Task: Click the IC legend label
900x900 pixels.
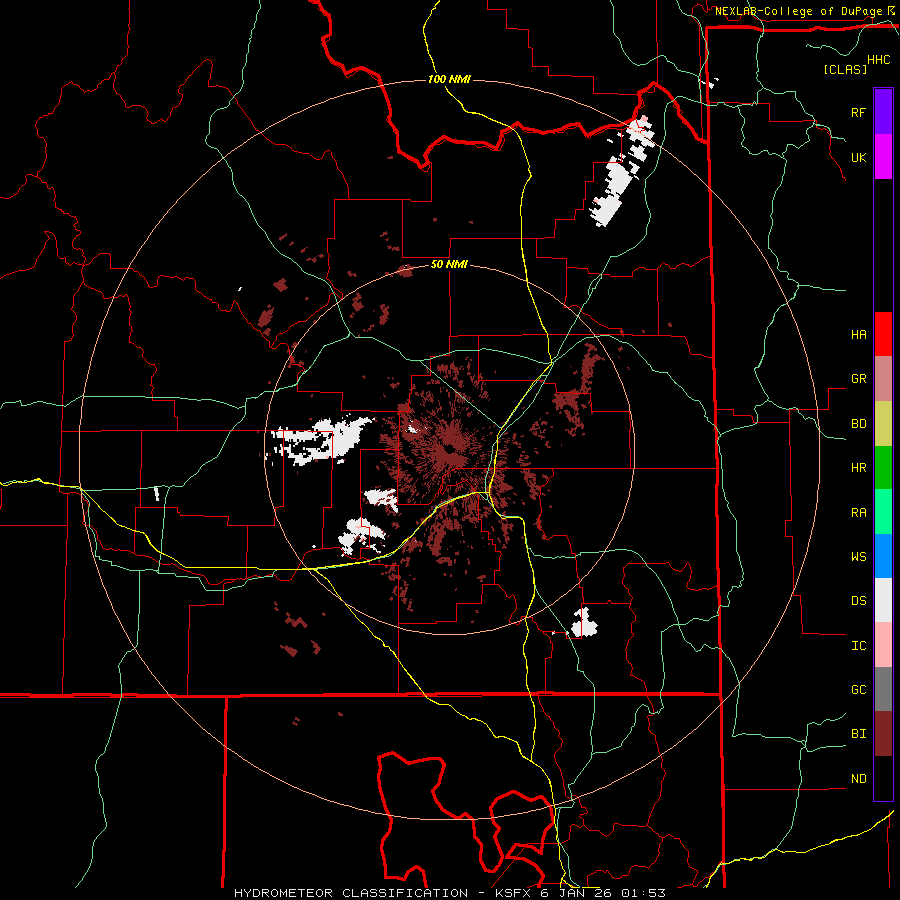Action: 858,645
